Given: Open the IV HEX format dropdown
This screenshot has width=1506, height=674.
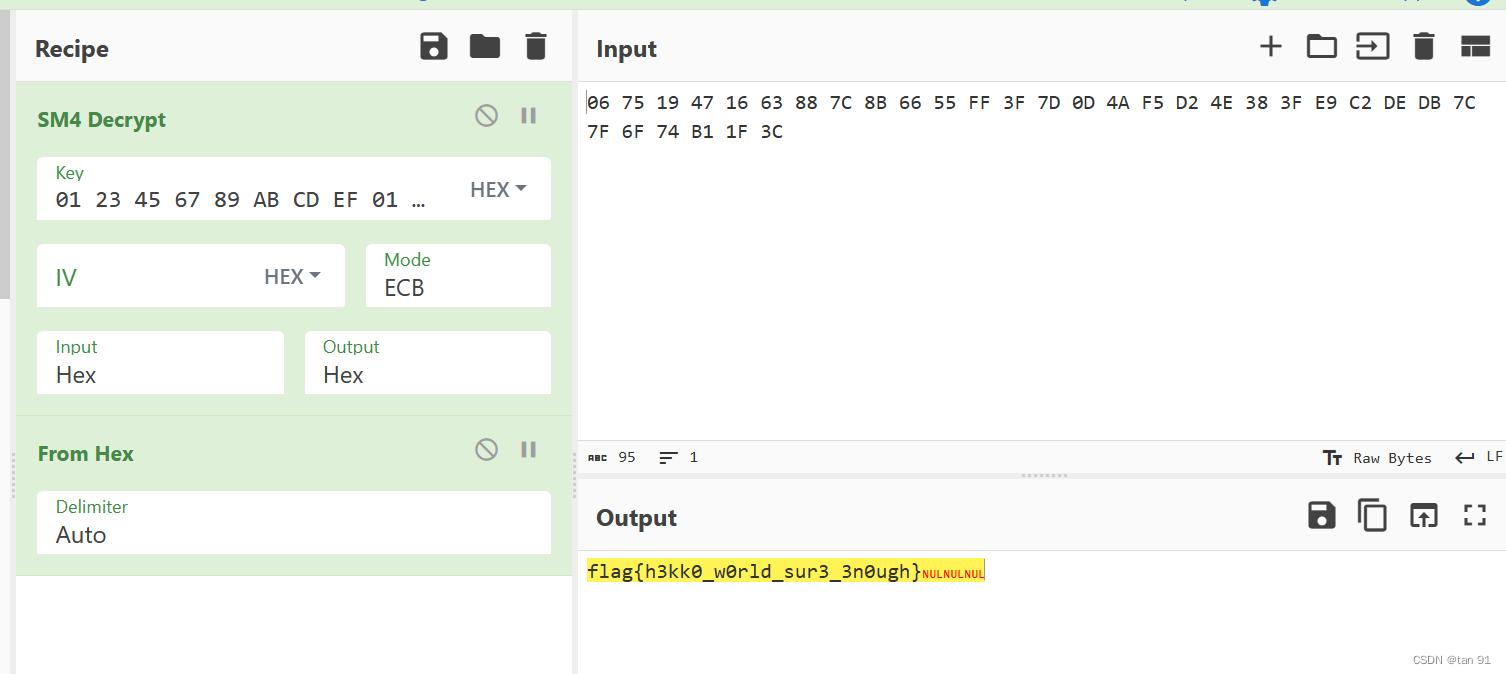Looking at the screenshot, I should pyautogui.click(x=292, y=276).
